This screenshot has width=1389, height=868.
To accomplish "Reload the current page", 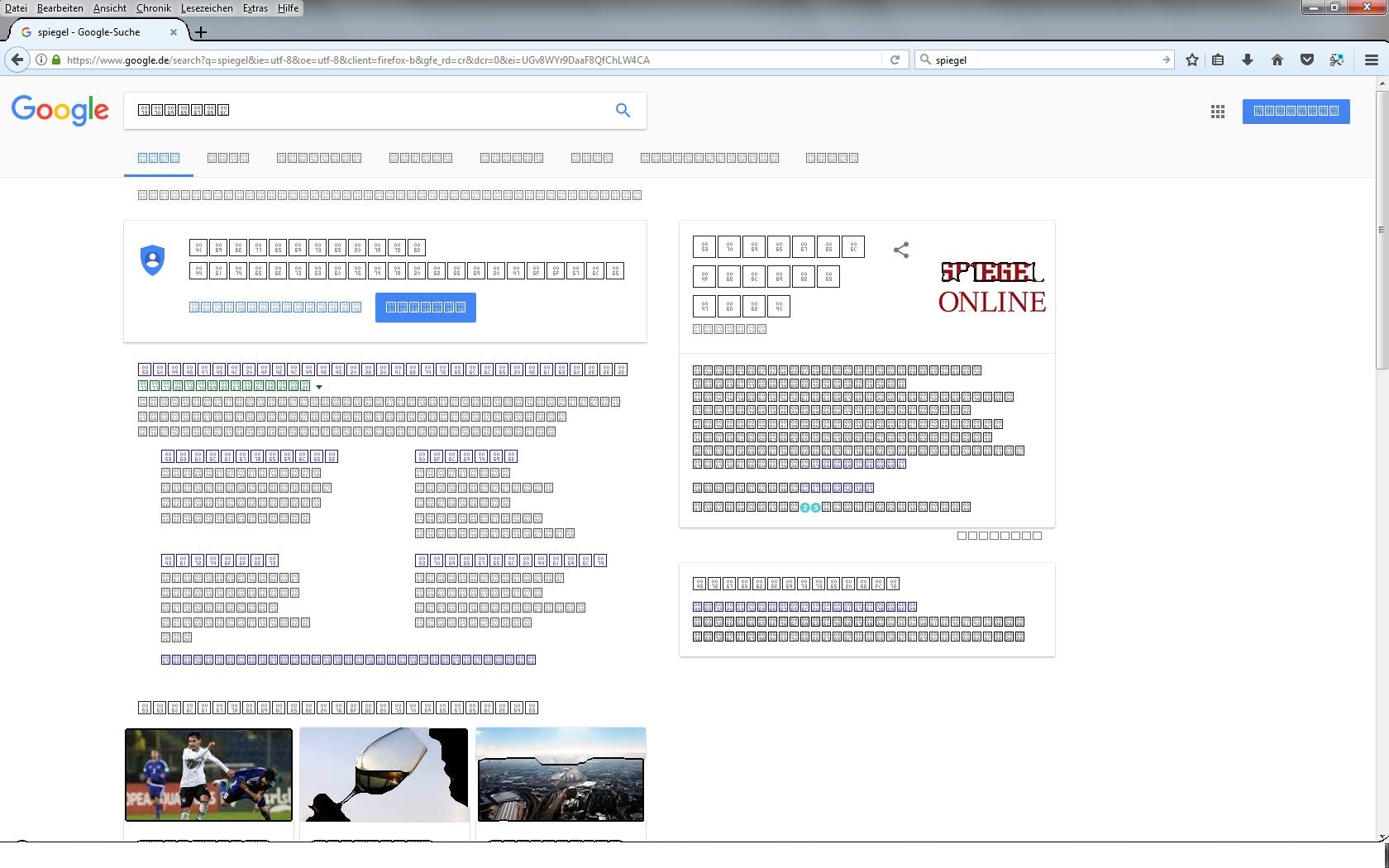I will point(895,60).
